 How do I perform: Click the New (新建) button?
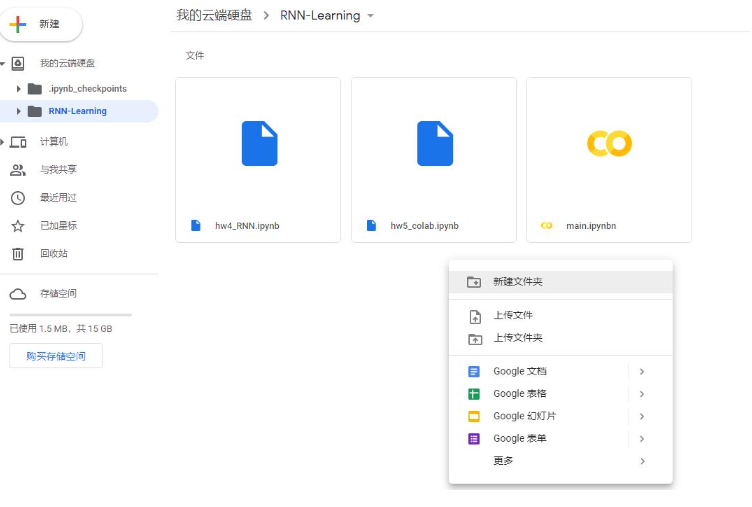40,24
